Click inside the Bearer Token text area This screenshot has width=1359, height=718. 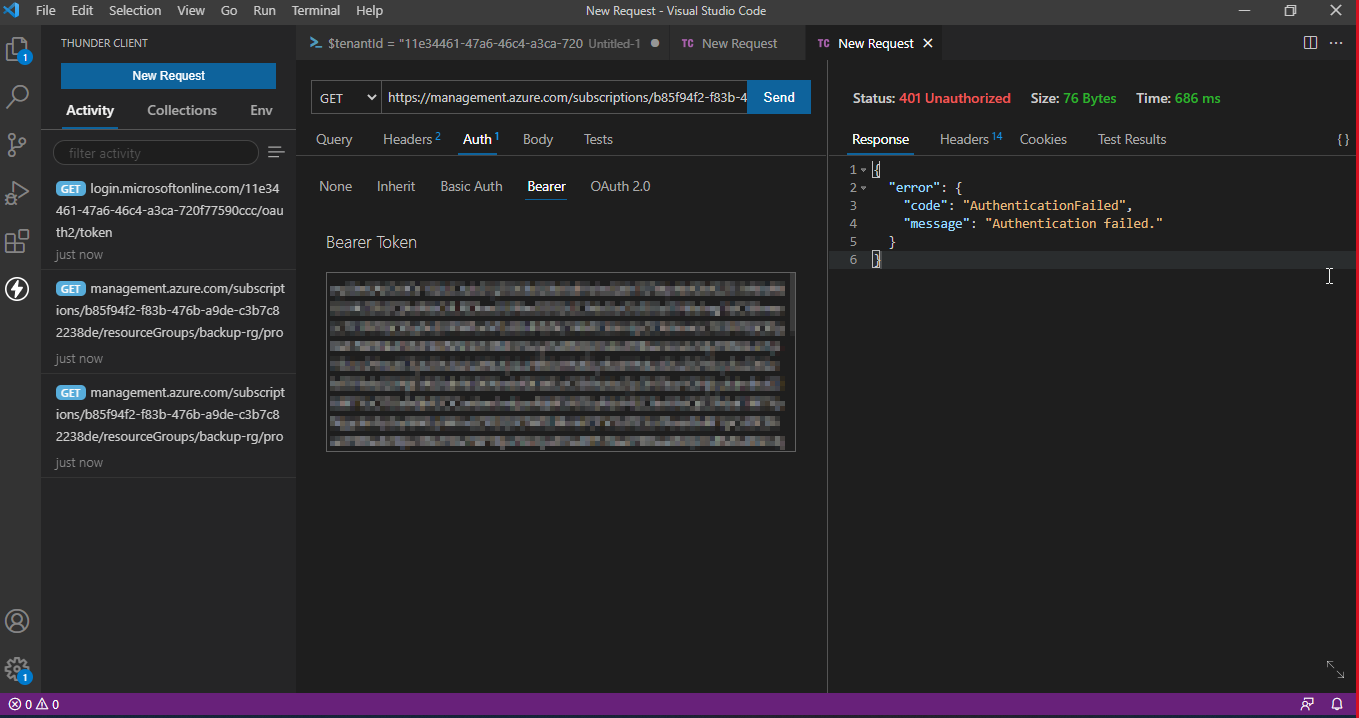pos(558,361)
